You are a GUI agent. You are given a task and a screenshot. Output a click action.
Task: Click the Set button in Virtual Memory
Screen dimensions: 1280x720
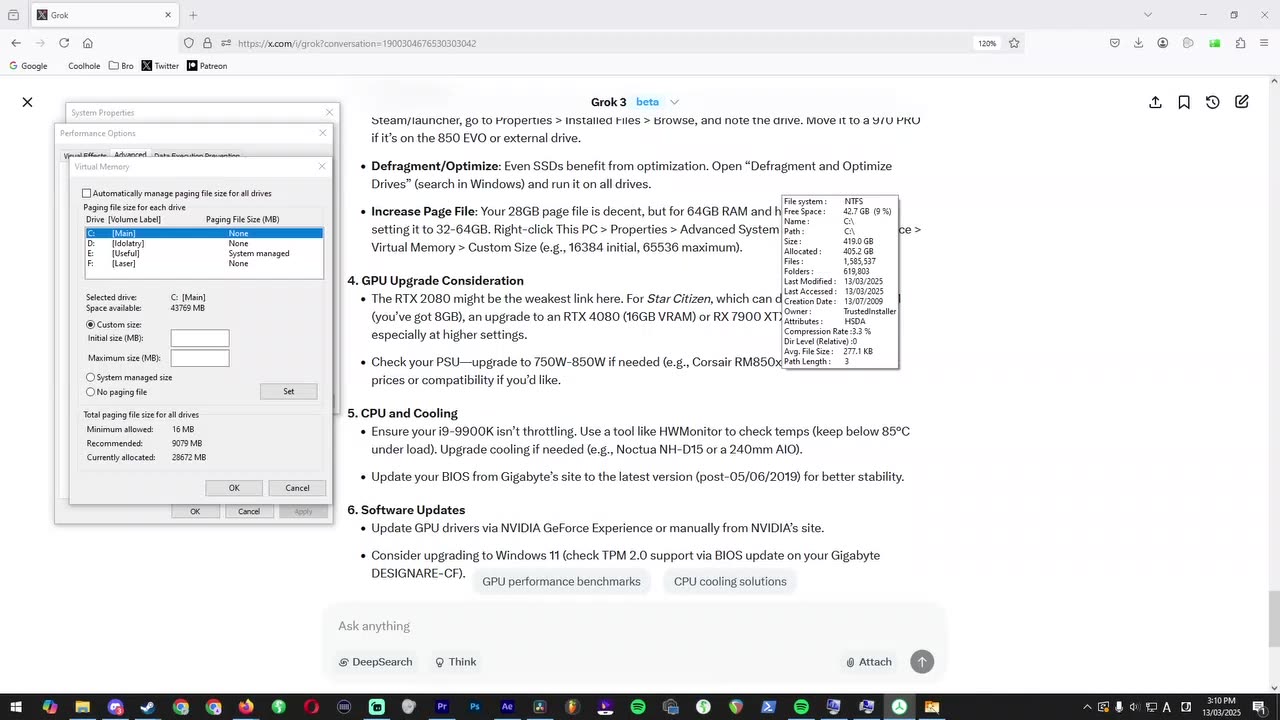click(288, 391)
